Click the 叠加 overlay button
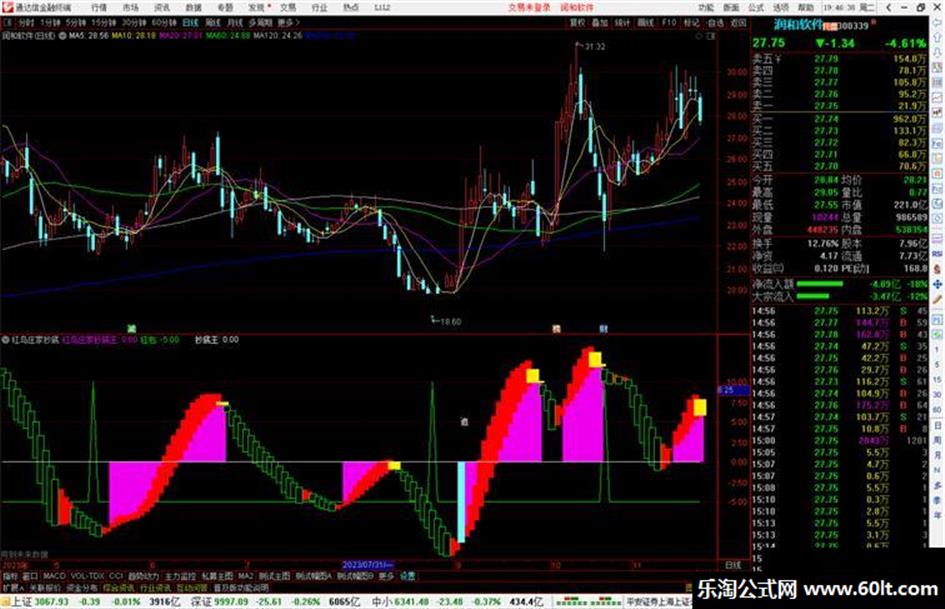This screenshot has width=945, height=609. tap(600, 22)
